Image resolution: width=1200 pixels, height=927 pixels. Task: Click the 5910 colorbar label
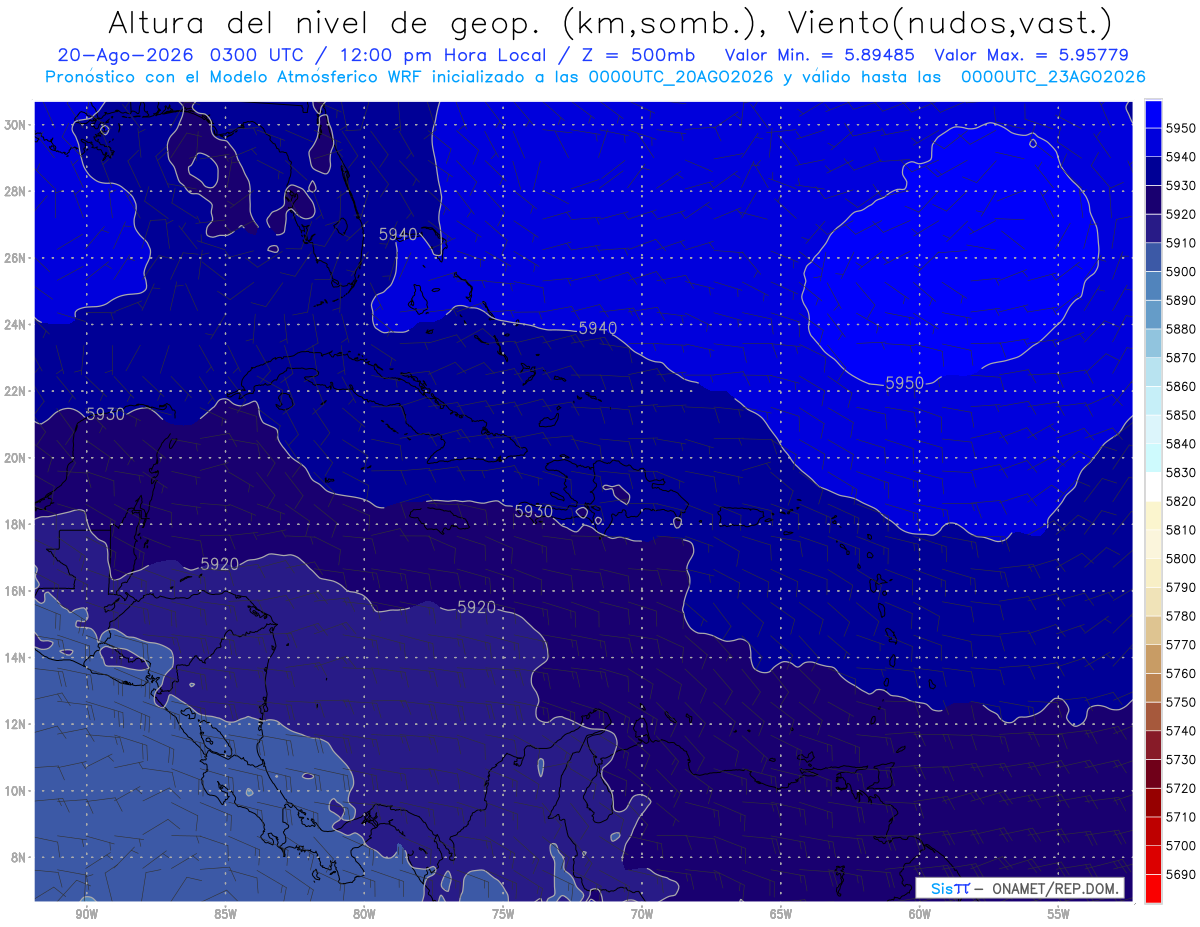(x=1181, y=243)
